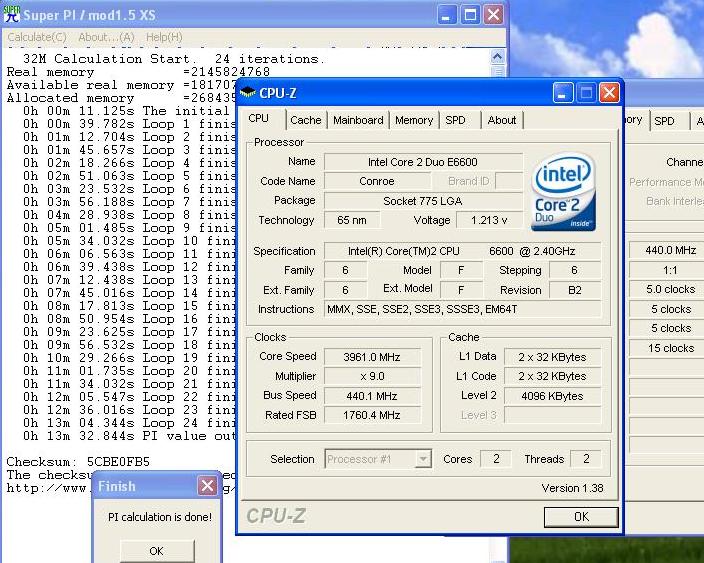Click the Super PI scrollbar up arrow
704x563 pixels.
coord(497,57)
